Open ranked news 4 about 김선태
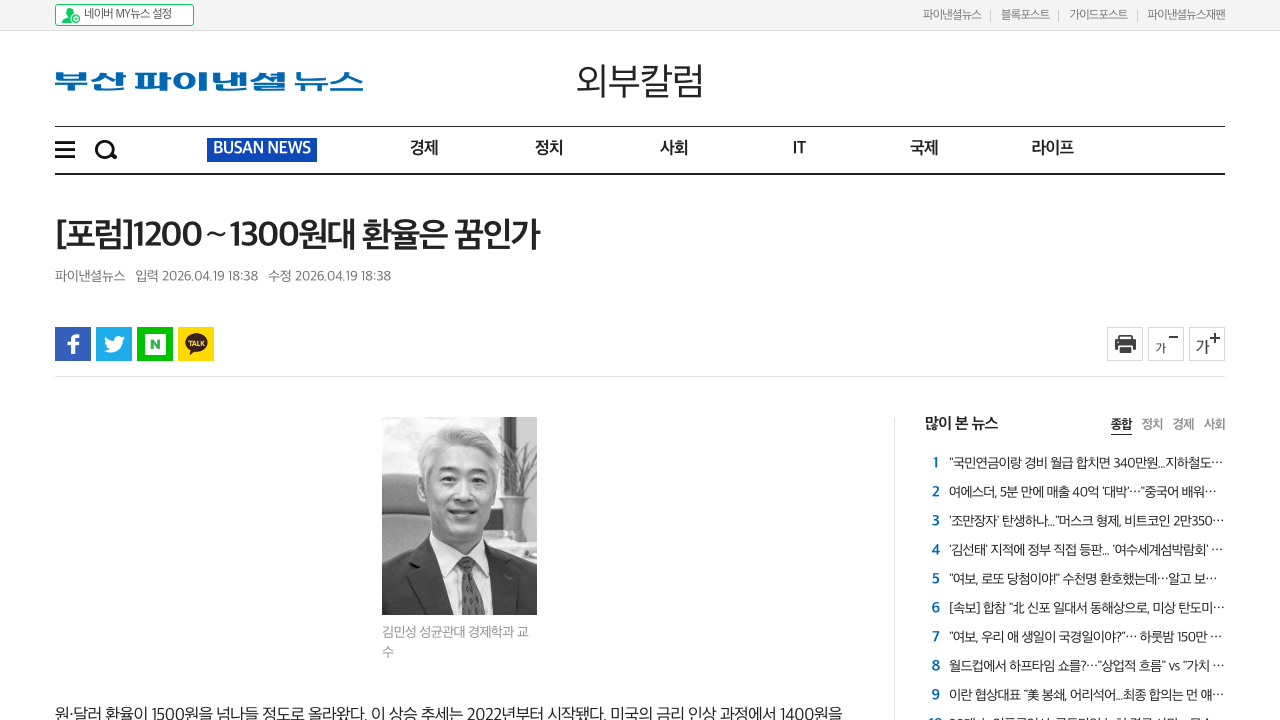This screenshot has height=720, width=1280. point(1086,550)
